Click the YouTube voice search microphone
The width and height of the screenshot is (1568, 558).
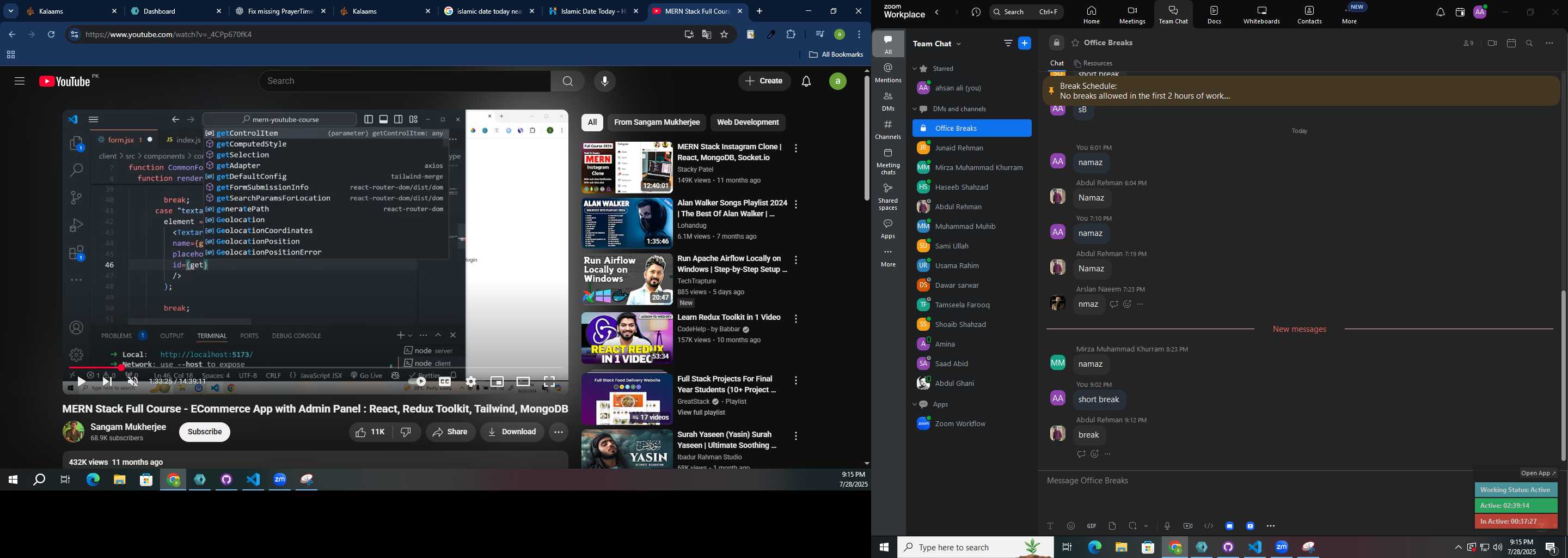(x=604, y=82)
